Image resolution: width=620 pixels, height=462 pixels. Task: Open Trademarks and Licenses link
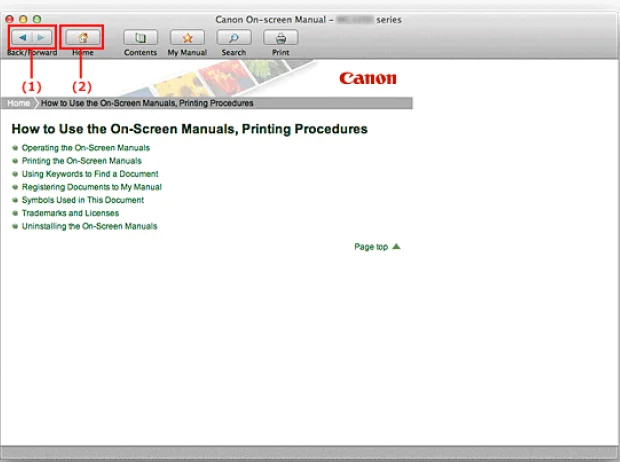point(70,213)
